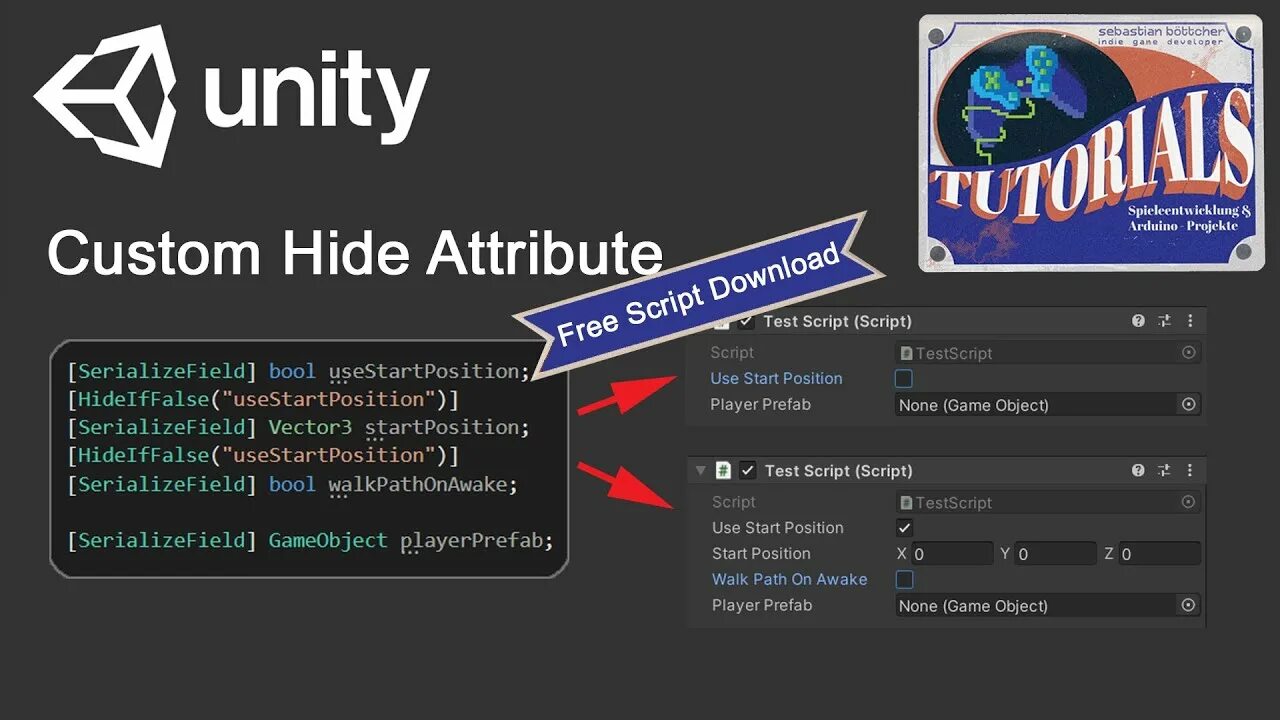Open help for the upper Test Script component
1280x720 pixels.
pos(1138,321)
